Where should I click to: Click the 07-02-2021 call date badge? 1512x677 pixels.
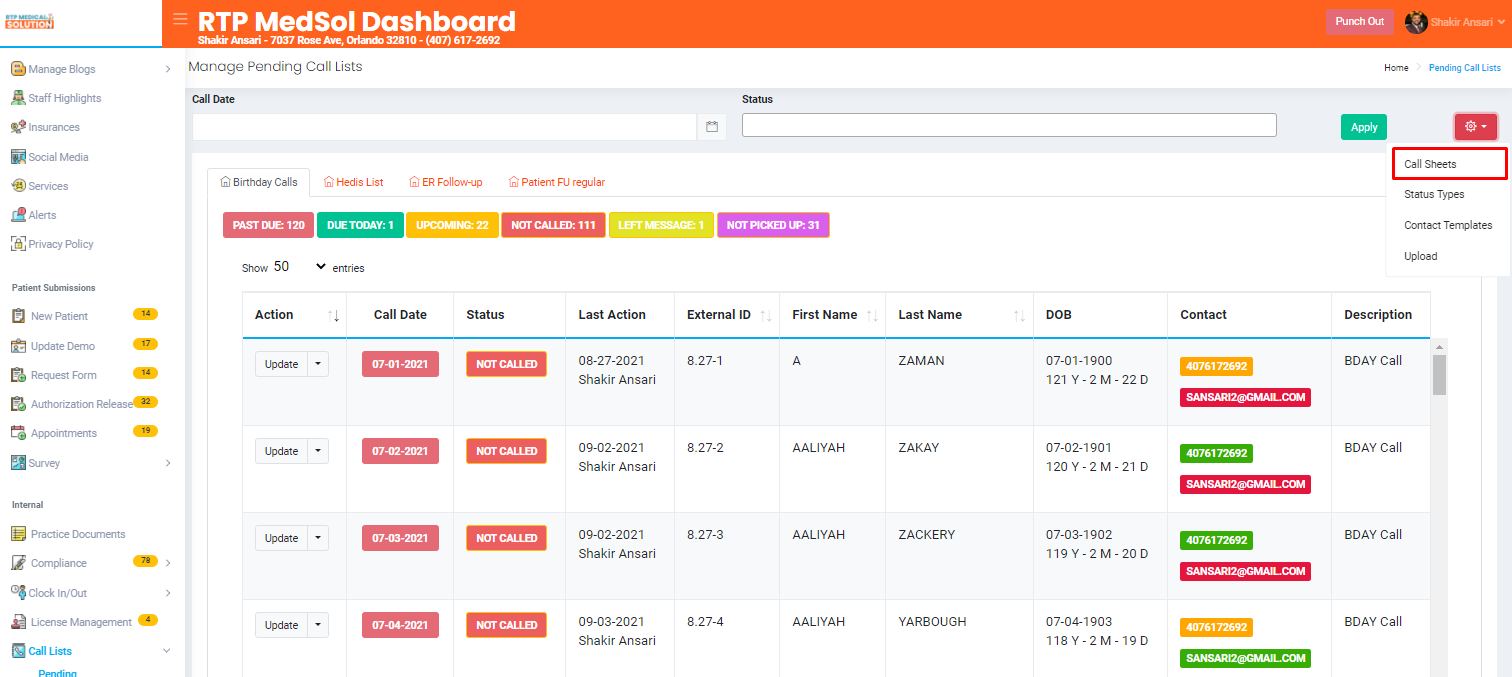(x=400, y=451)
